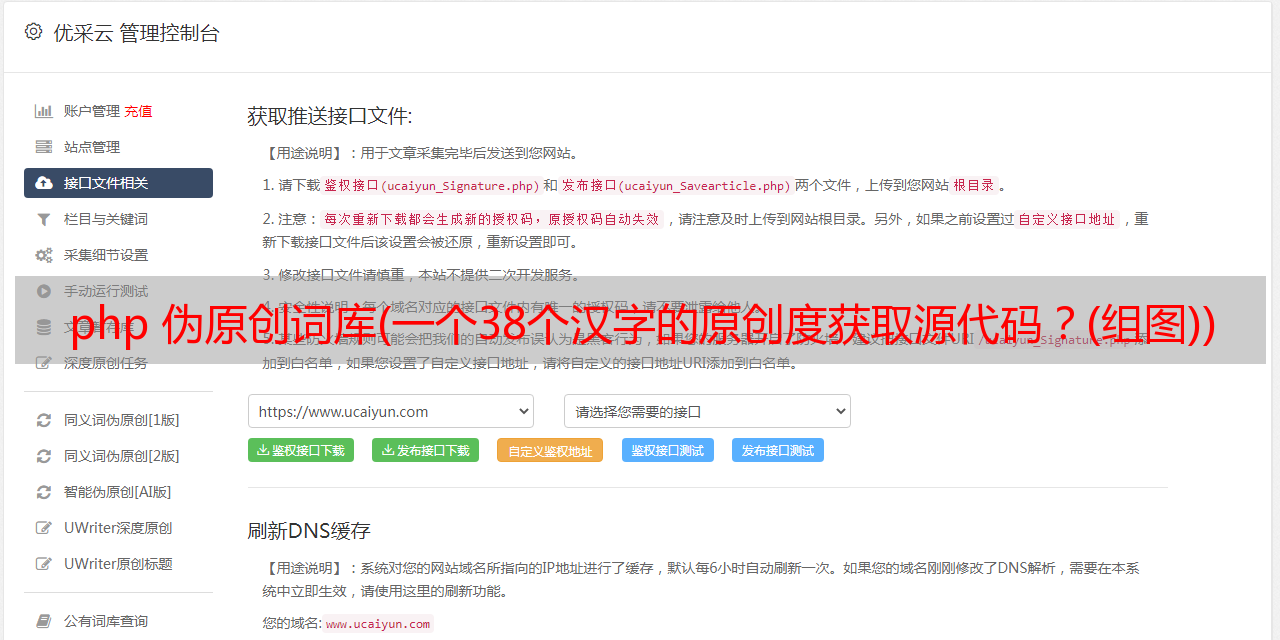Click the 获取推送接口文件 heading
1280x640 pixels.
330,116
